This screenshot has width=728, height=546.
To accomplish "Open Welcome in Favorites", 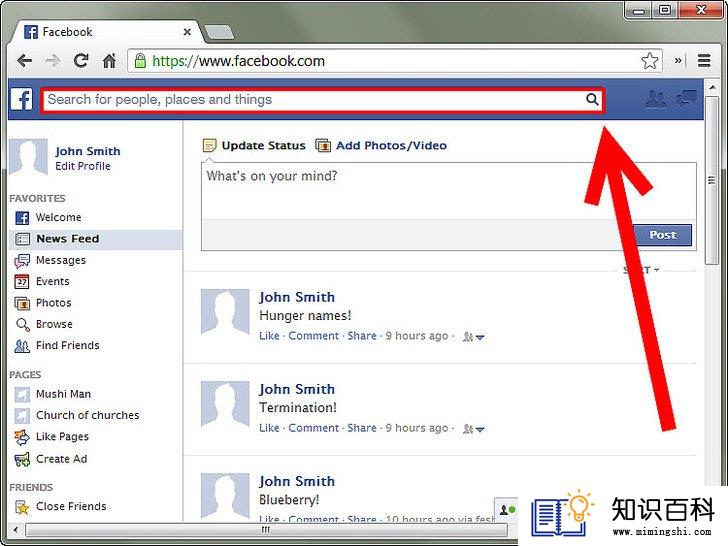I will (58, 217).
